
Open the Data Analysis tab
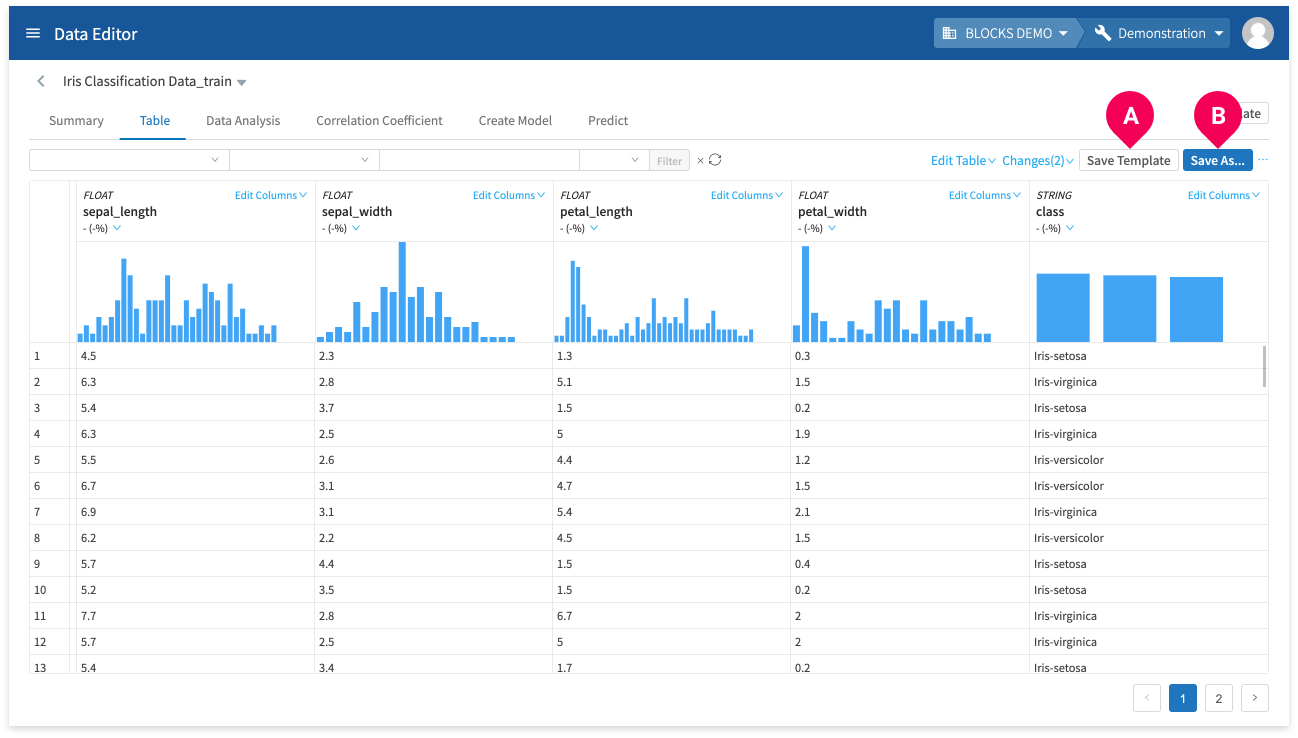[x=243, y=120]
